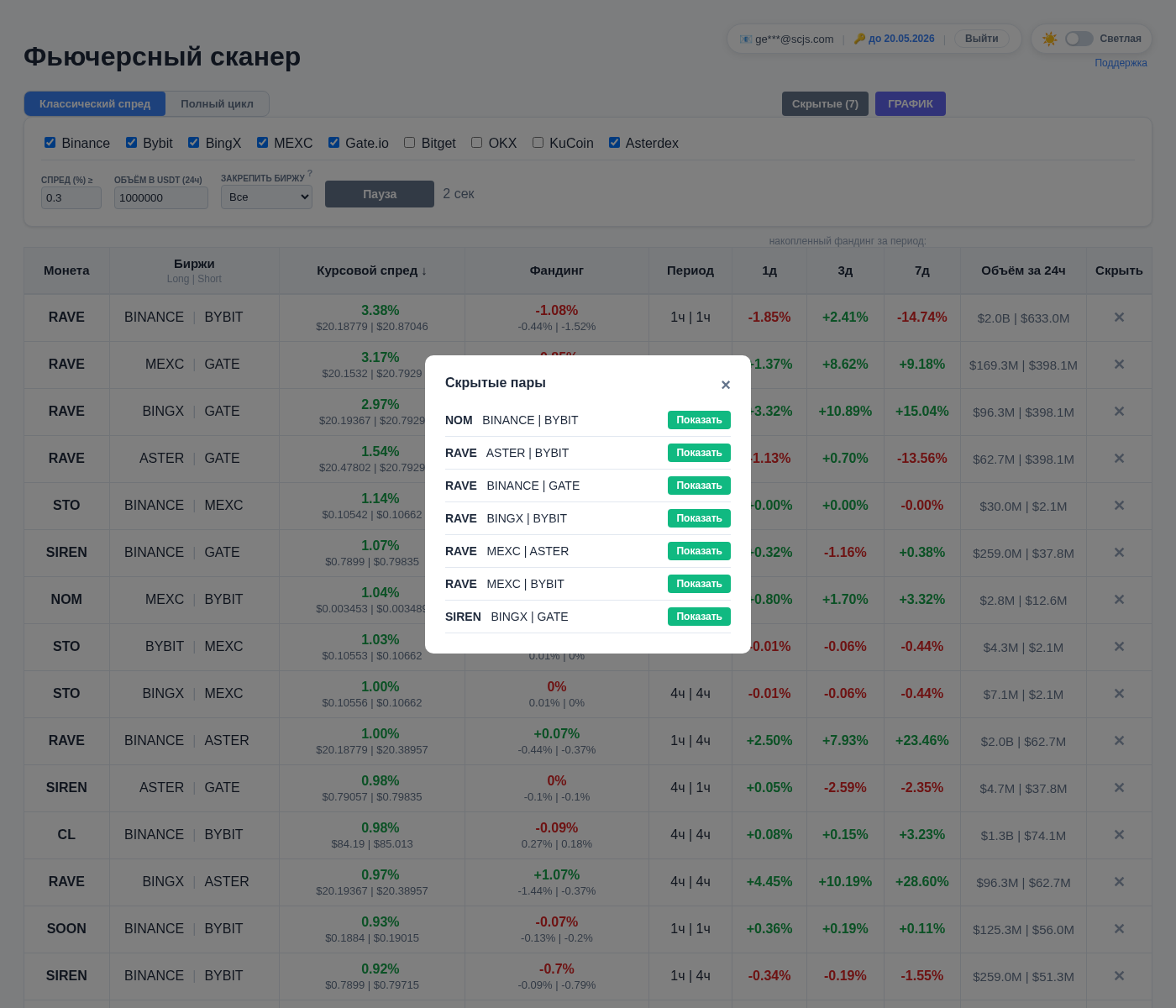The width and height of the screenshot is (1176, 1008).
Task: Hide the RAVE Binance/Bybit row
Action: 1119,318
